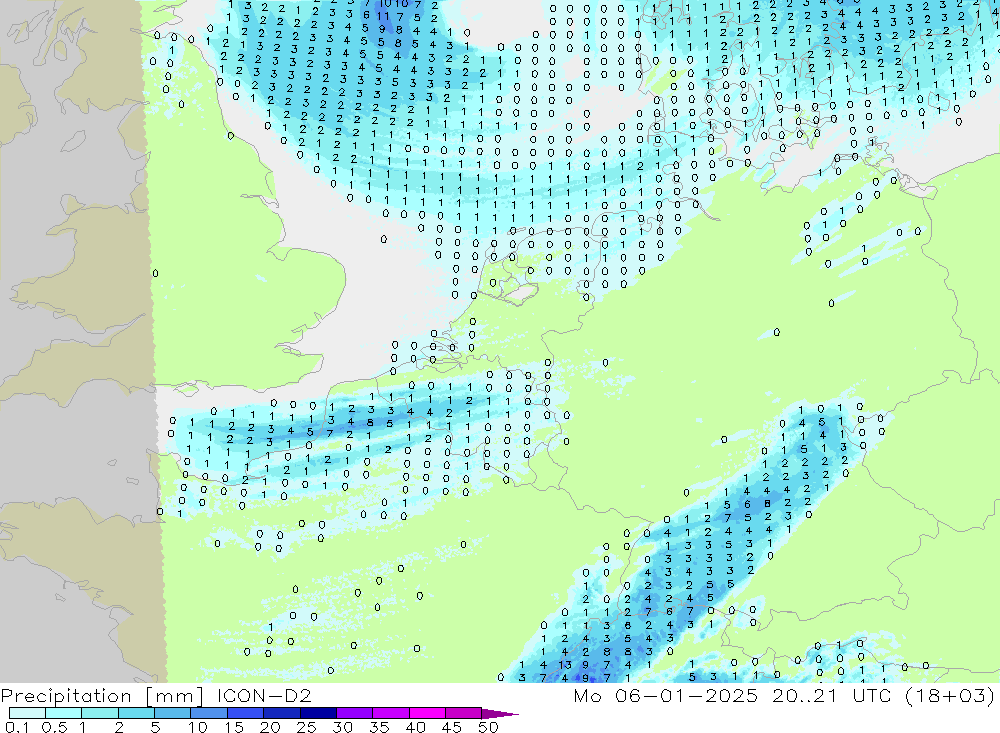
Task: Click the 45–50 mm legend color box
Action: pos(463,713)
